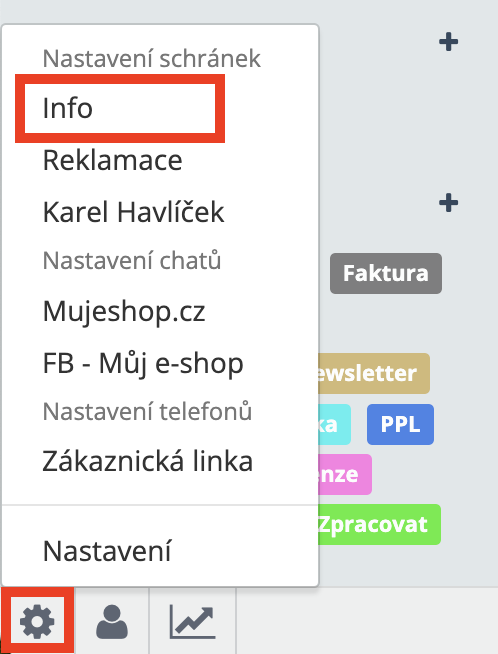Select the tan Newsletter tag
The width and height of the screenshot is (498, 654).
[x=374, y=373]
